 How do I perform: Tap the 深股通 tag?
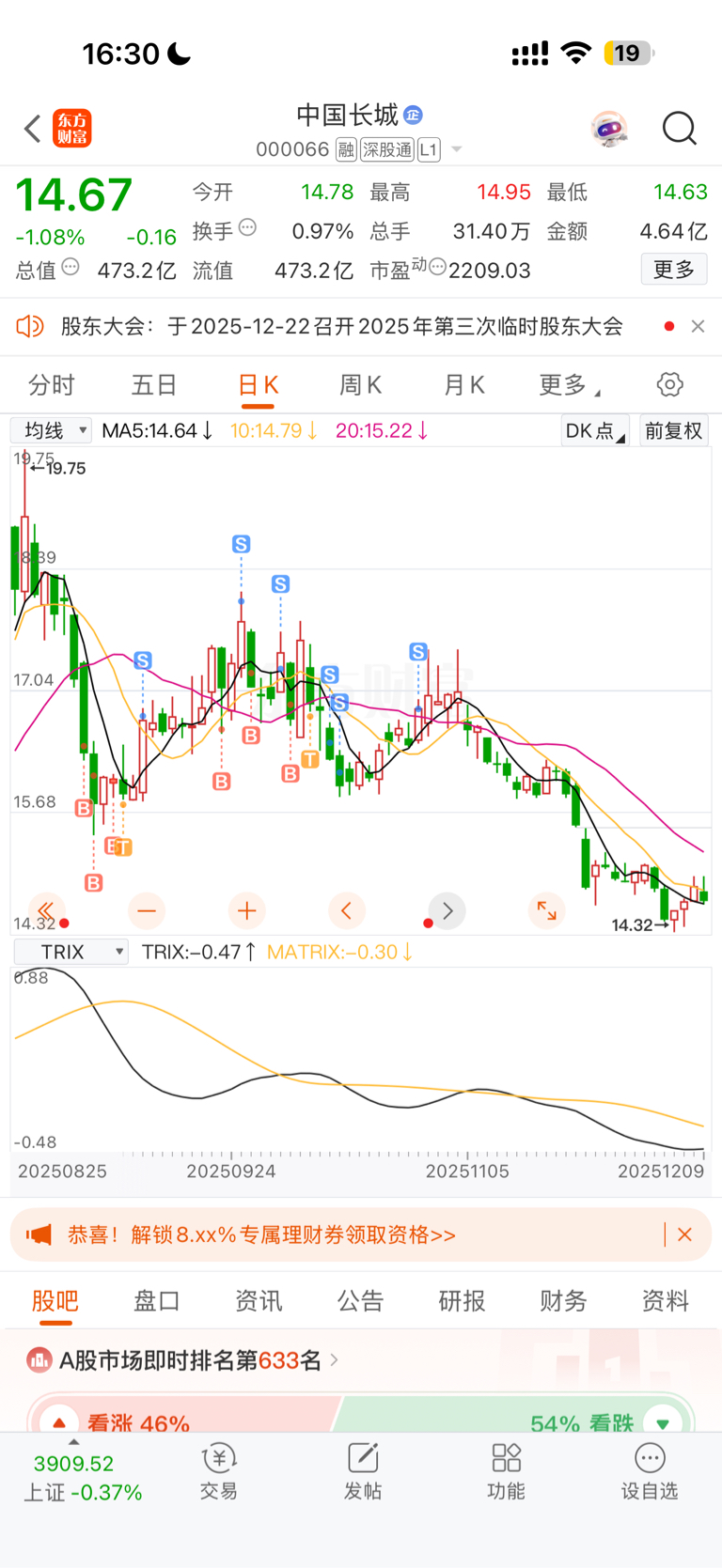pyautogui.click(x=387, y=149)
